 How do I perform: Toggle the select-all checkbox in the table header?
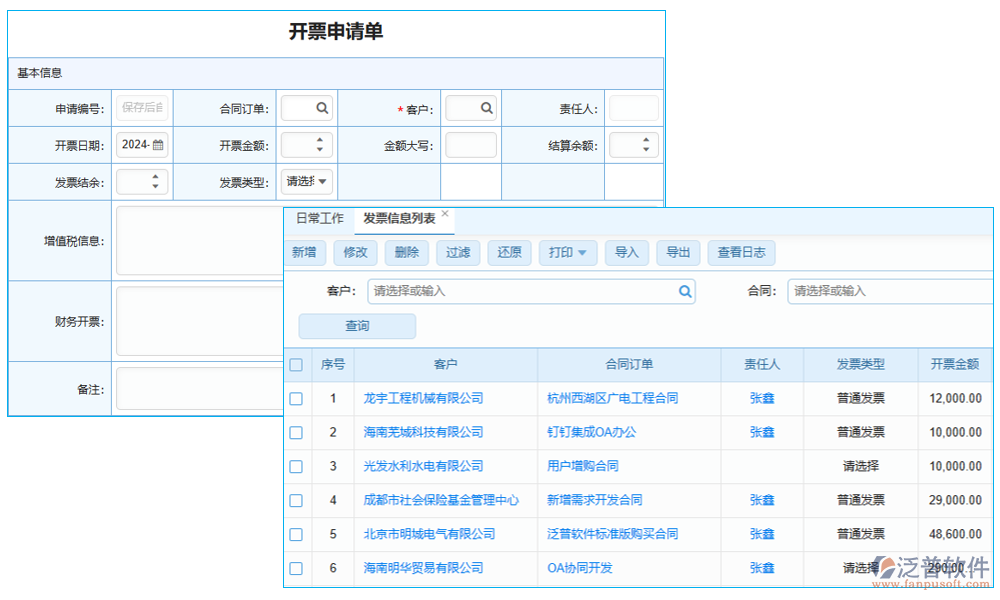[296, 364]
